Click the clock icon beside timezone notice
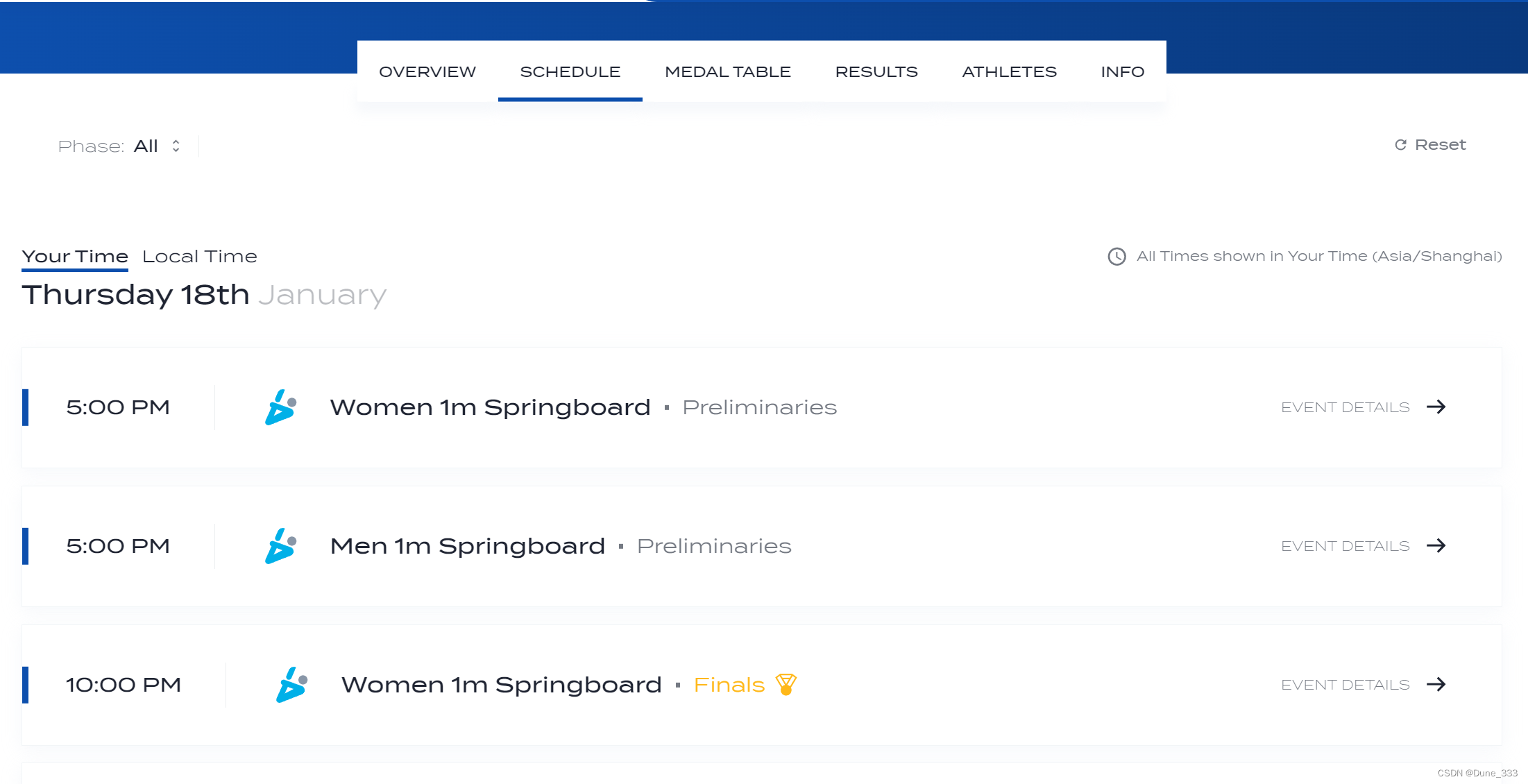 1117,257
